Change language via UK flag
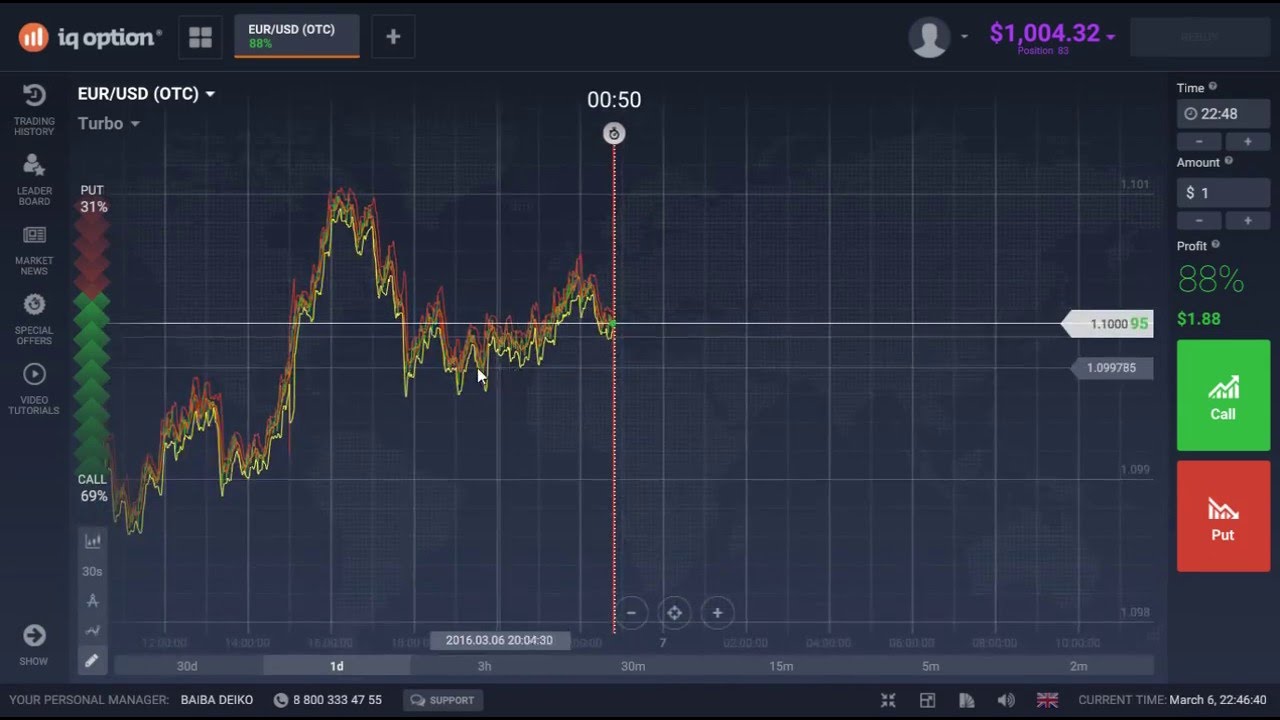The width and height of the screenshot is (1280, 720). (x=1047, y=700)
